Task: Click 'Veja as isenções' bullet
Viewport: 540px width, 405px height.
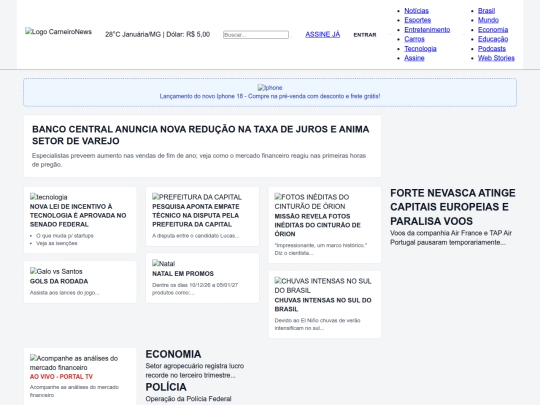Action: pyautogui.click(x=56, y=243)
